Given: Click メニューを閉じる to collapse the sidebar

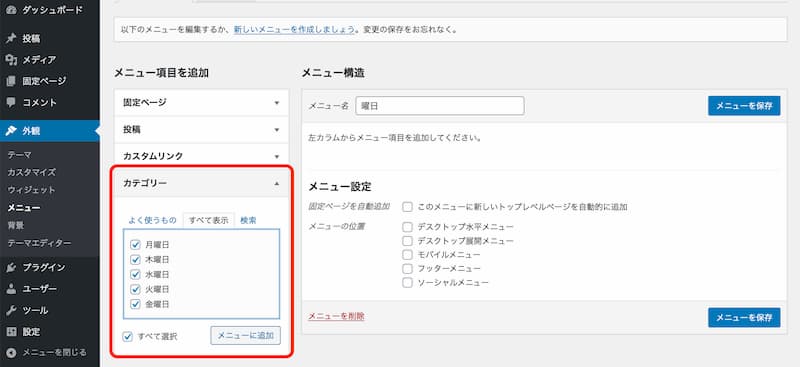Looking at the screenshot, I should 55,353.
